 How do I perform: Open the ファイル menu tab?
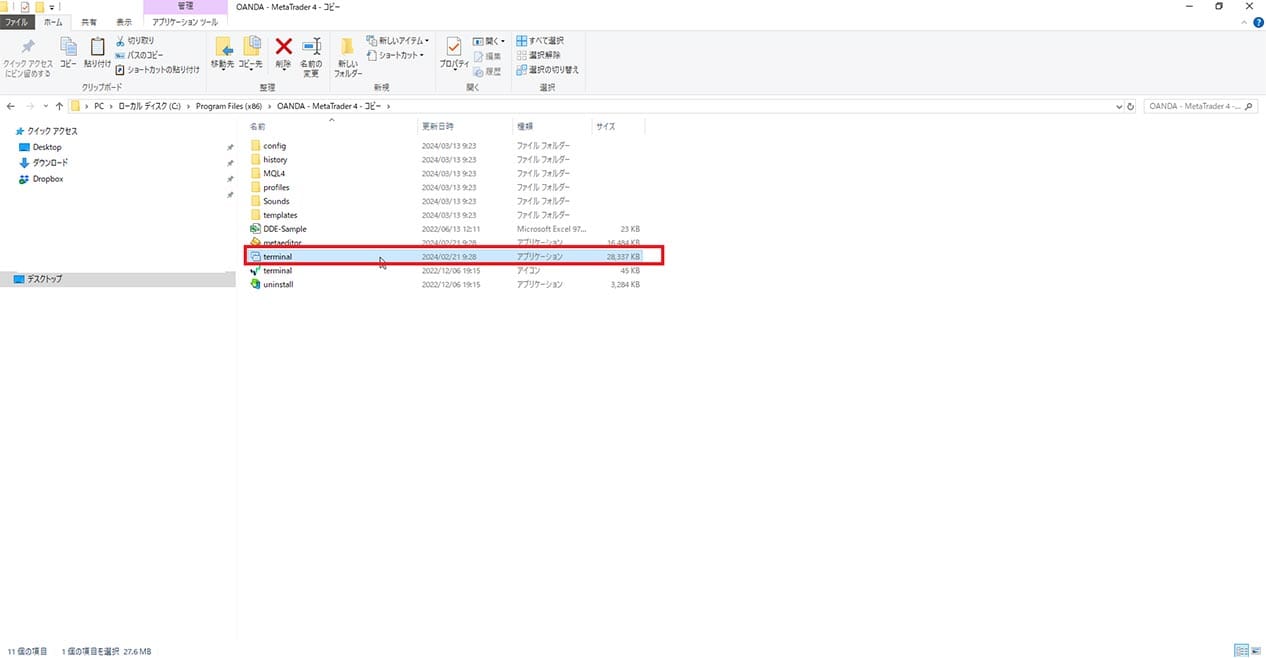coord(19,21)
